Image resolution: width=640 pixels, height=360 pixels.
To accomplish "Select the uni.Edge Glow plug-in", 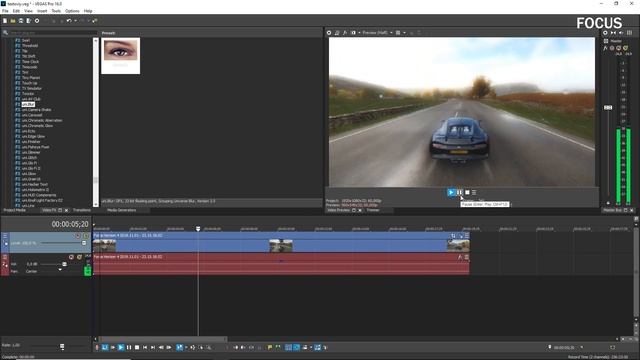I will (33, 136).
